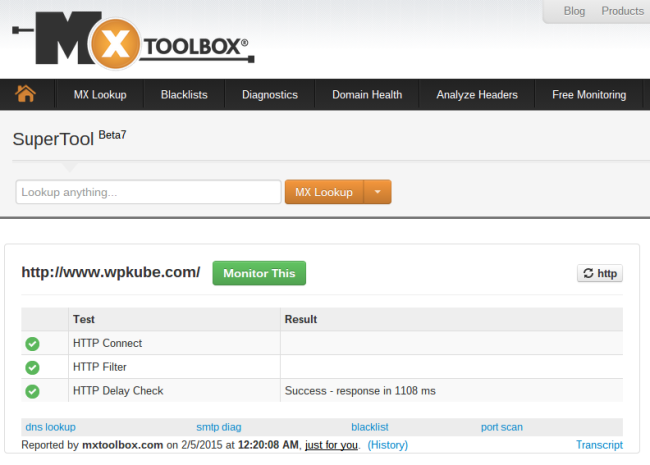Click the blacklist link below results
This screenshot has width=650, height=465.
point(370,427)
